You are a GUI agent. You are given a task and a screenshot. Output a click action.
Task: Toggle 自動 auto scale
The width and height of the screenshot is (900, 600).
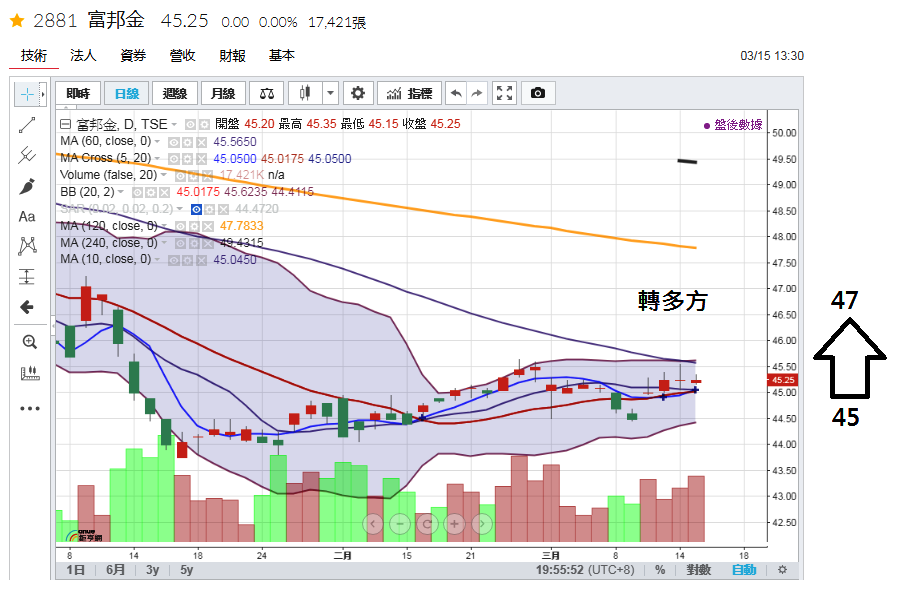click(744, 570)
